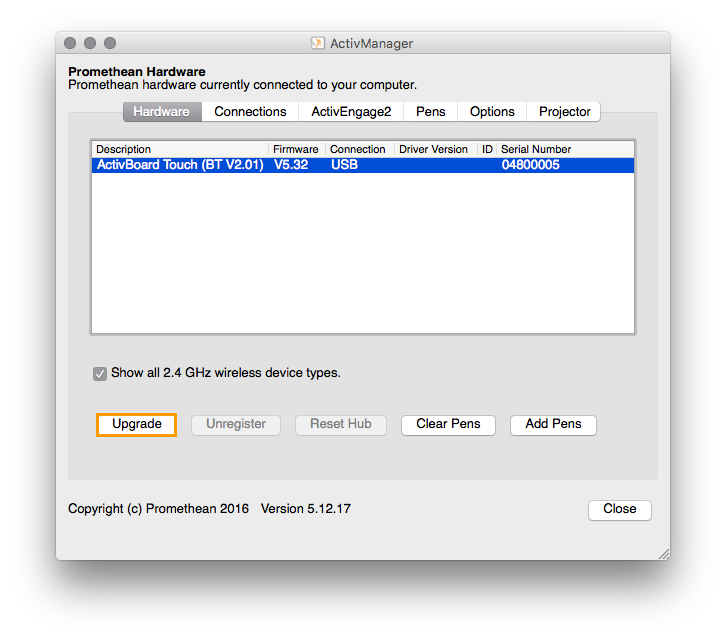Sort by Driver Version column header
The height and width of the screenshot is (640, 726).
[x=433, y=149]
